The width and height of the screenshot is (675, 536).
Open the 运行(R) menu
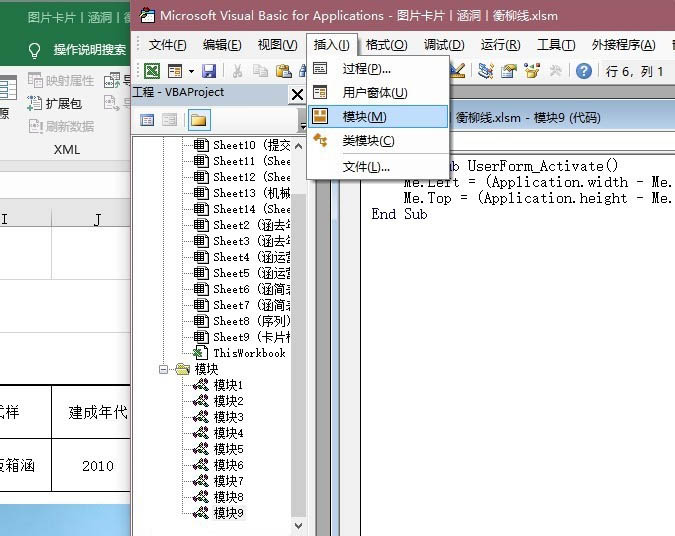500,45
